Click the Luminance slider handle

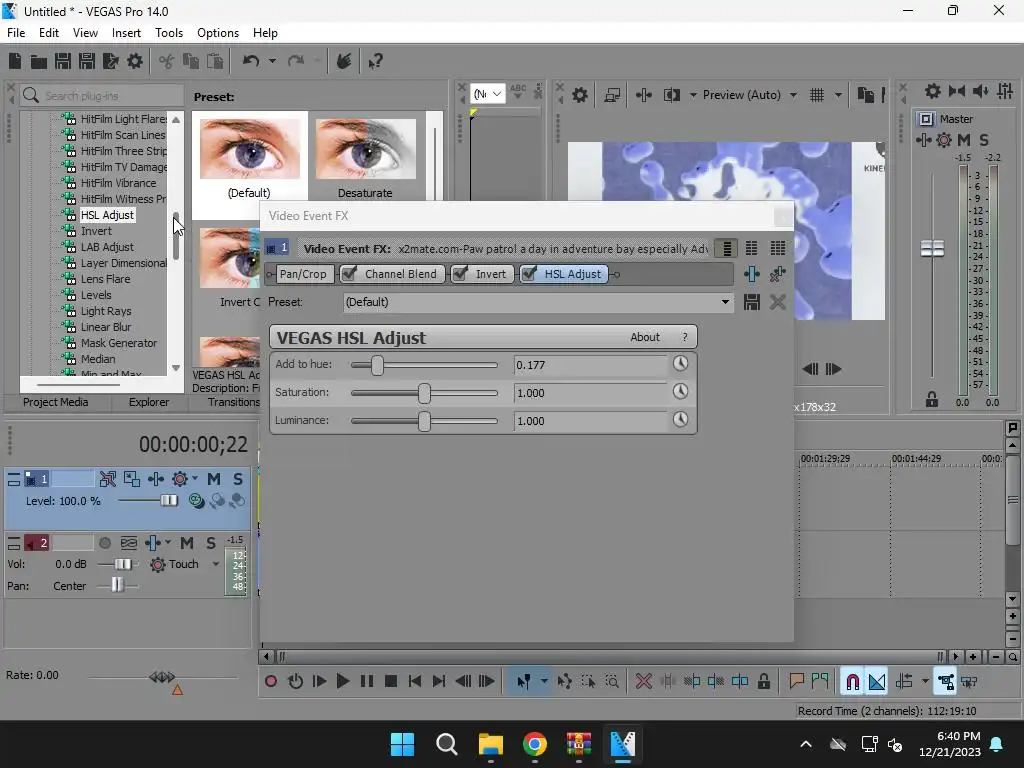click(x=424, y=421)
